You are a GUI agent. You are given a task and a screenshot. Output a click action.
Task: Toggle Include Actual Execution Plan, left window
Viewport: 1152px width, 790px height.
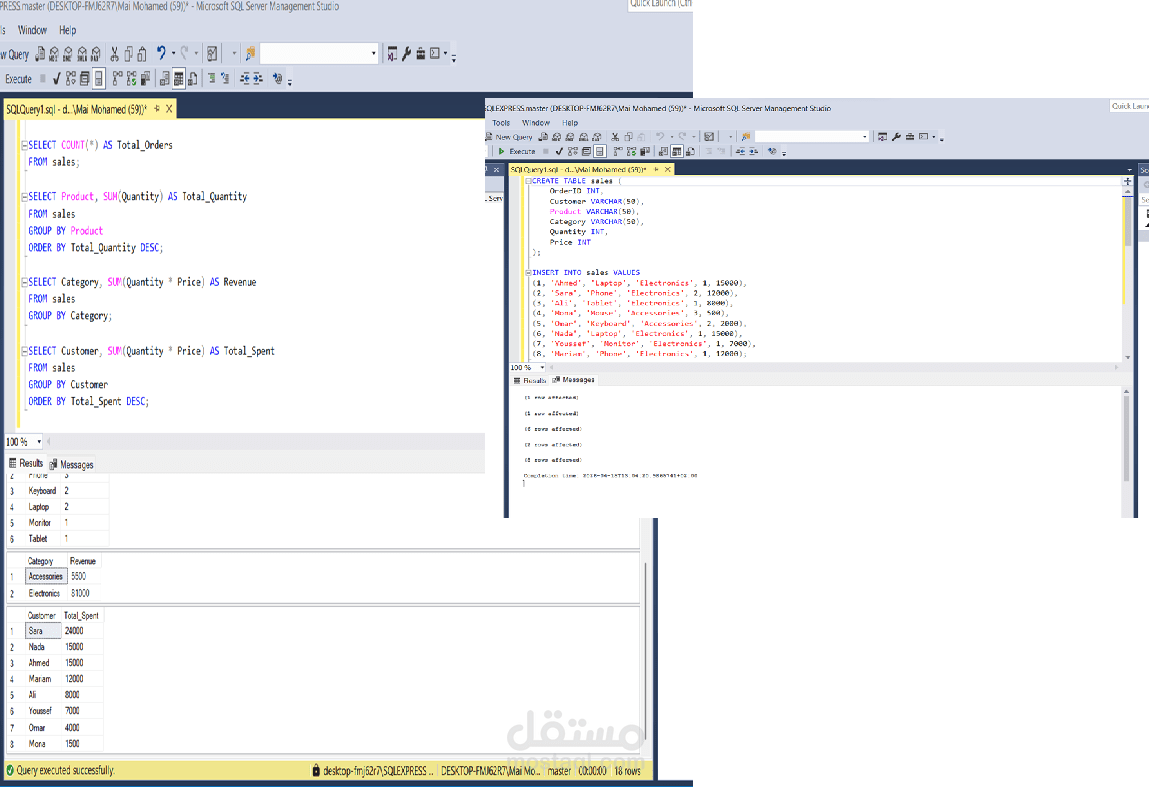[118, 79]
